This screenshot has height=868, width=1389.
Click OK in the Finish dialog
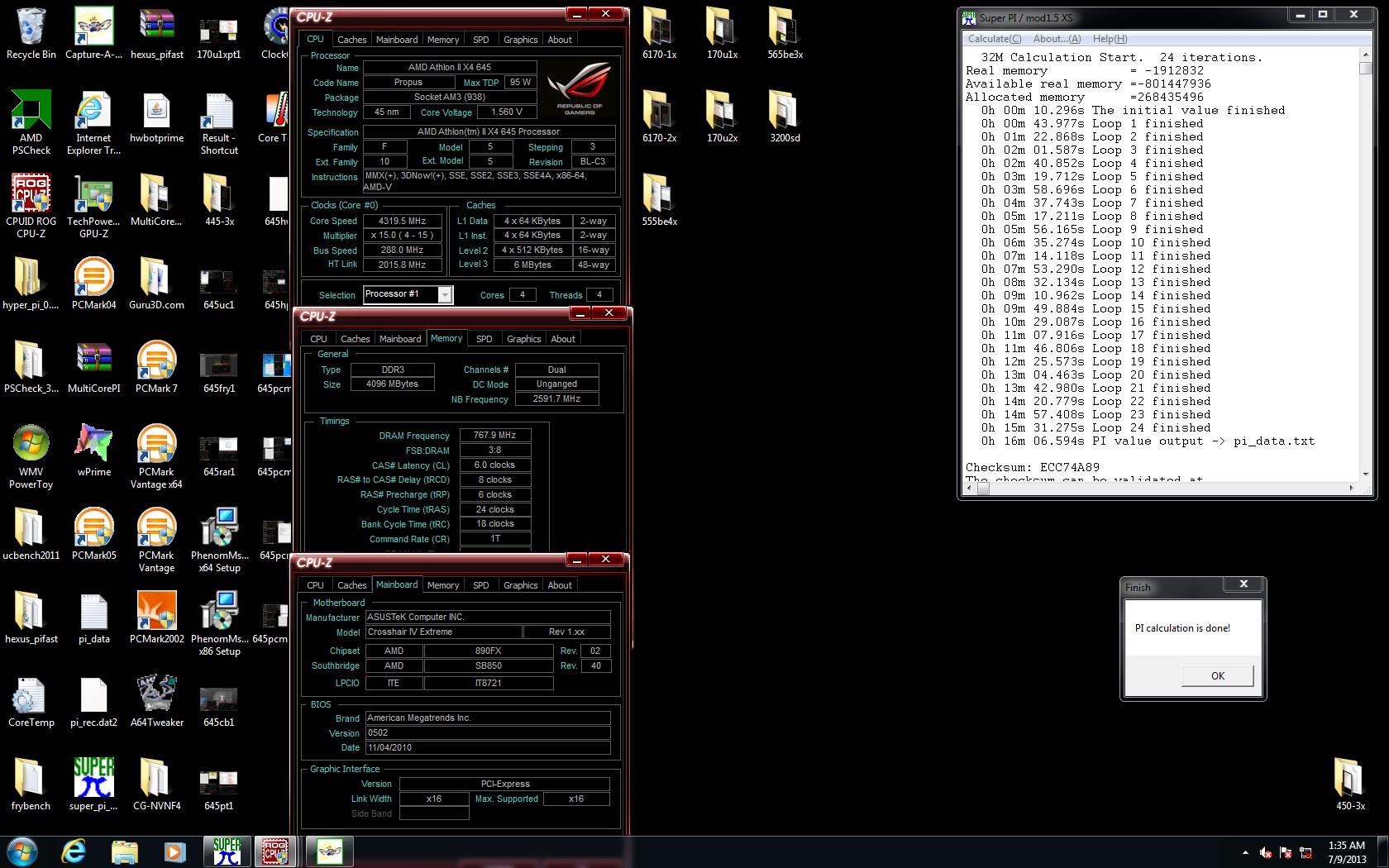(x=1217, y=675)
